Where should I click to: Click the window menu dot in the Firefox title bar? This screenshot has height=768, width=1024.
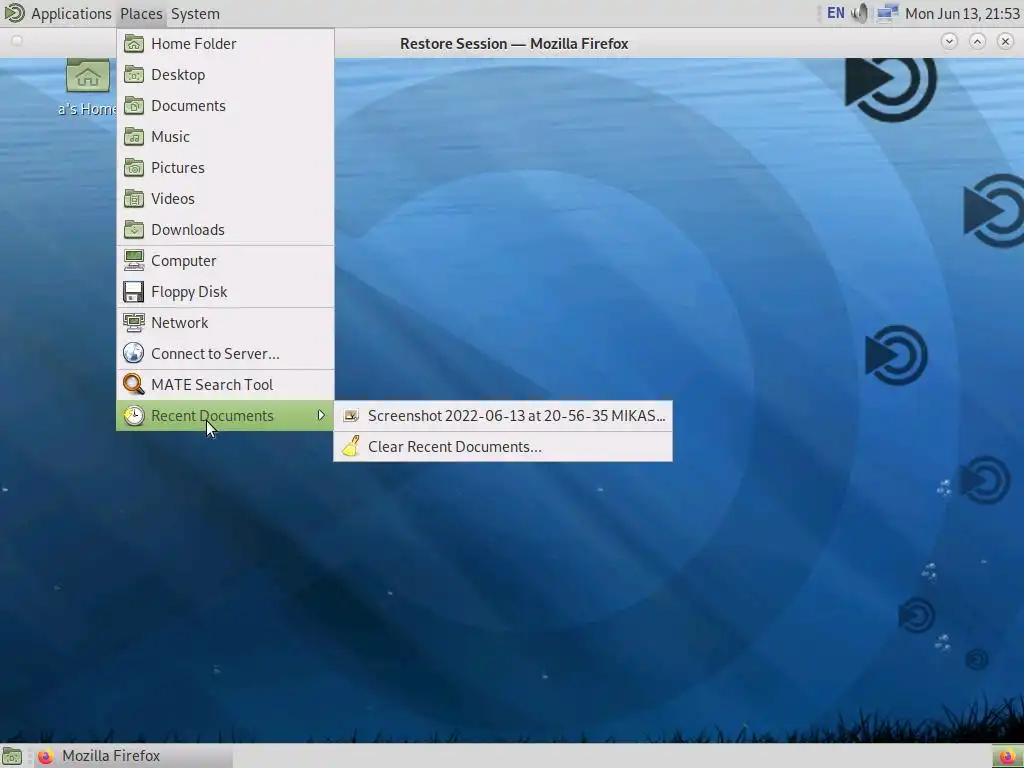coord(17,41)
